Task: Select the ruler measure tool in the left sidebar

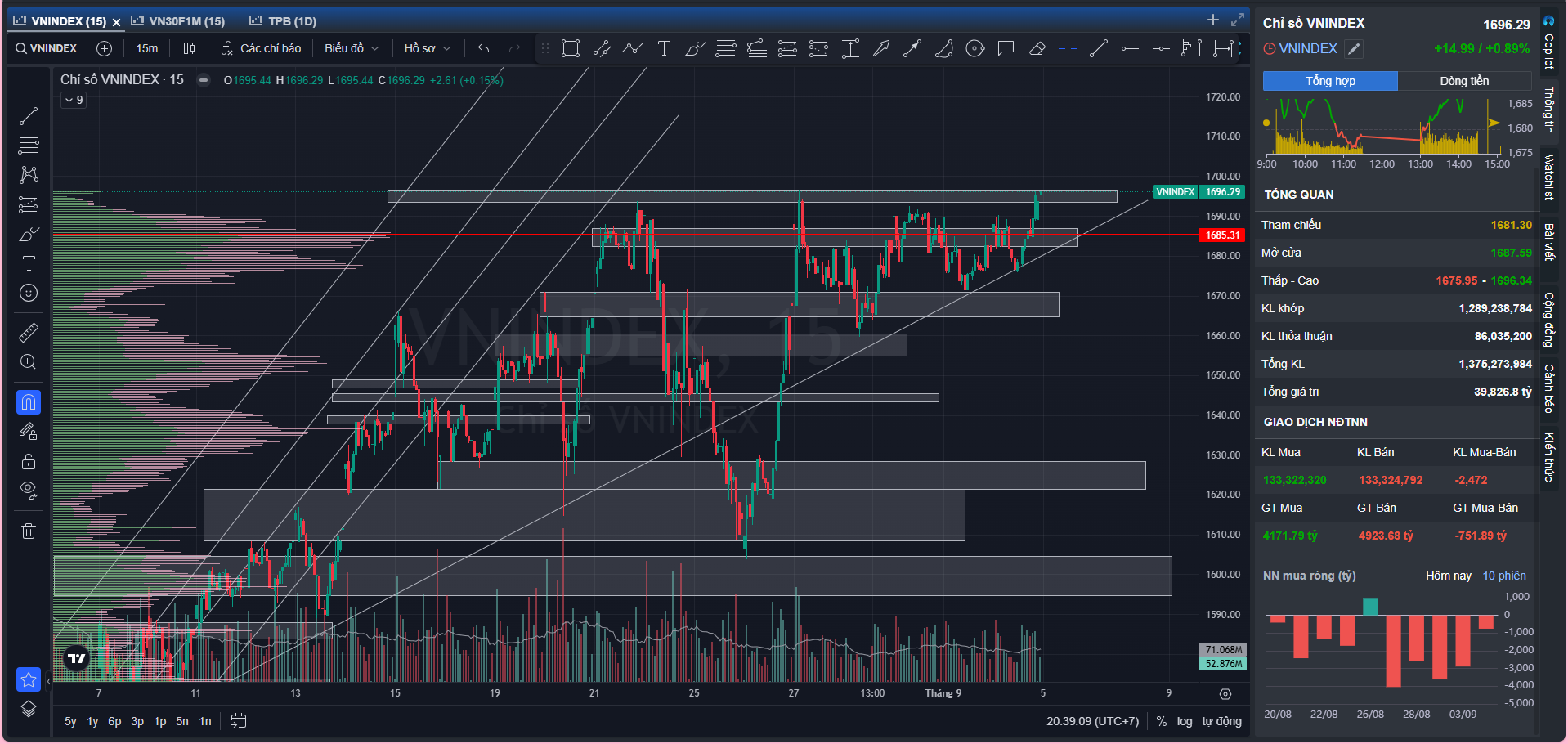Action: (29, 333)
